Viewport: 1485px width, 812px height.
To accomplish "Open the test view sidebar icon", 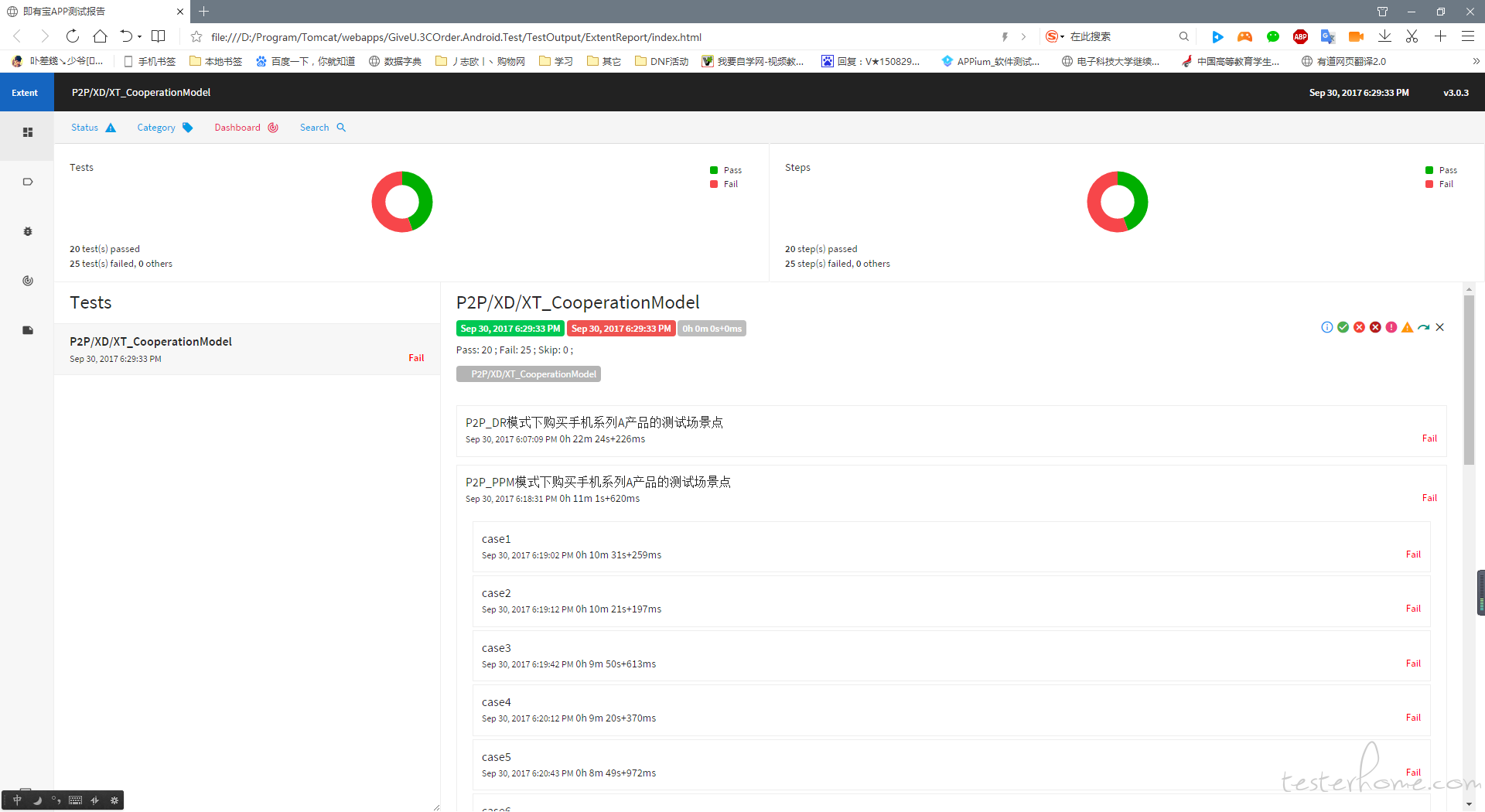I will tap(27, 133).
